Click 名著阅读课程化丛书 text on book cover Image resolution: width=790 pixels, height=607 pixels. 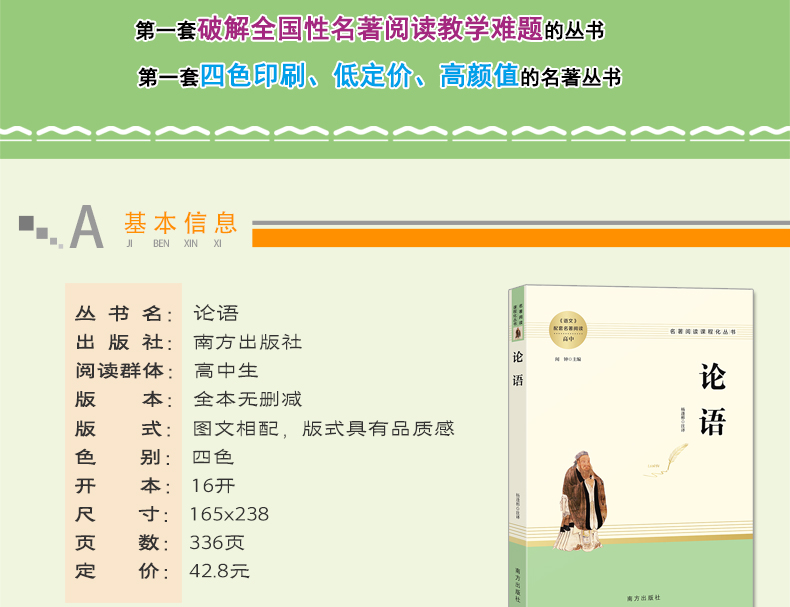702,331
